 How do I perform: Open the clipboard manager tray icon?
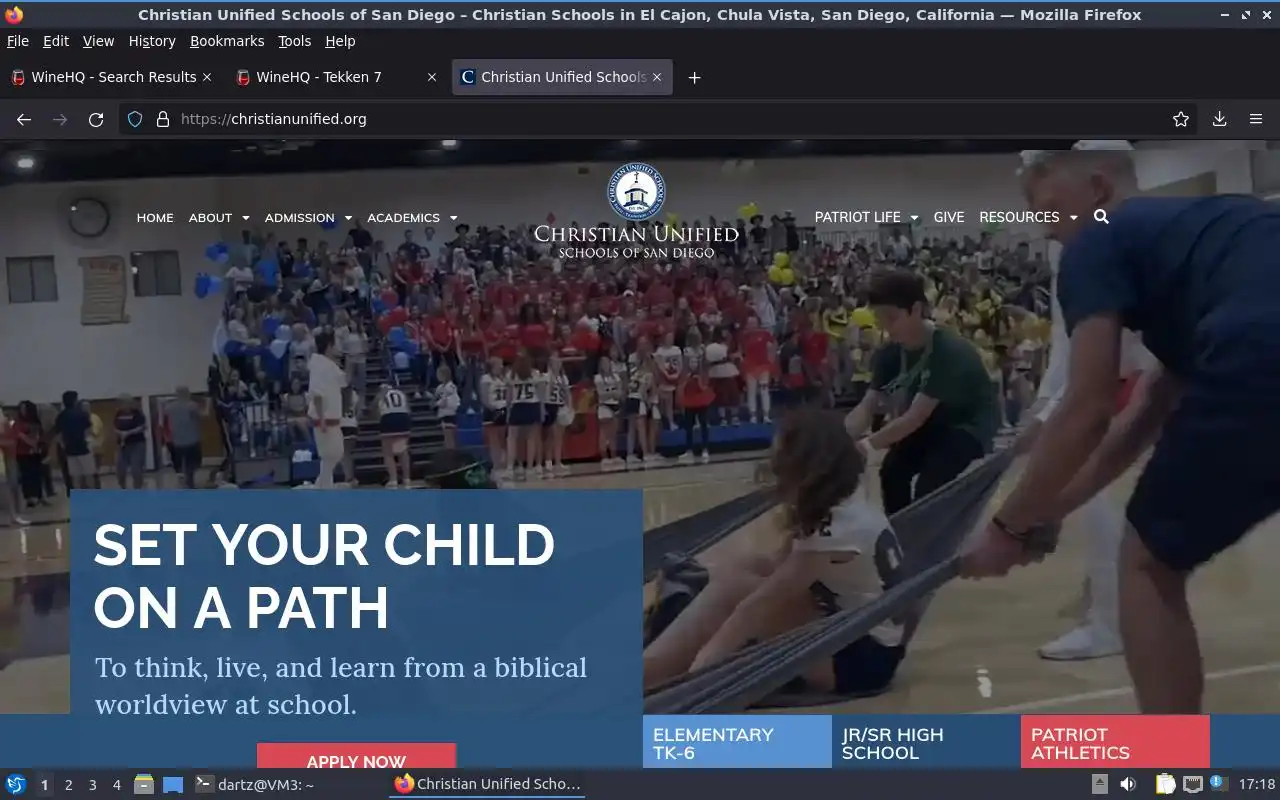point(1165,784)
